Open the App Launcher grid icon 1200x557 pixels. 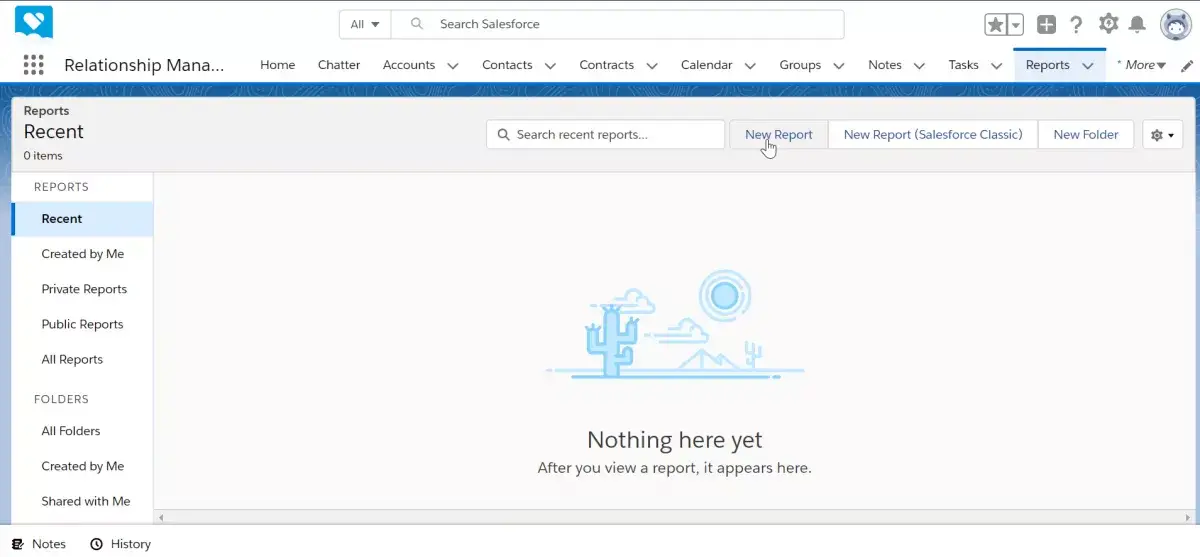34,65
